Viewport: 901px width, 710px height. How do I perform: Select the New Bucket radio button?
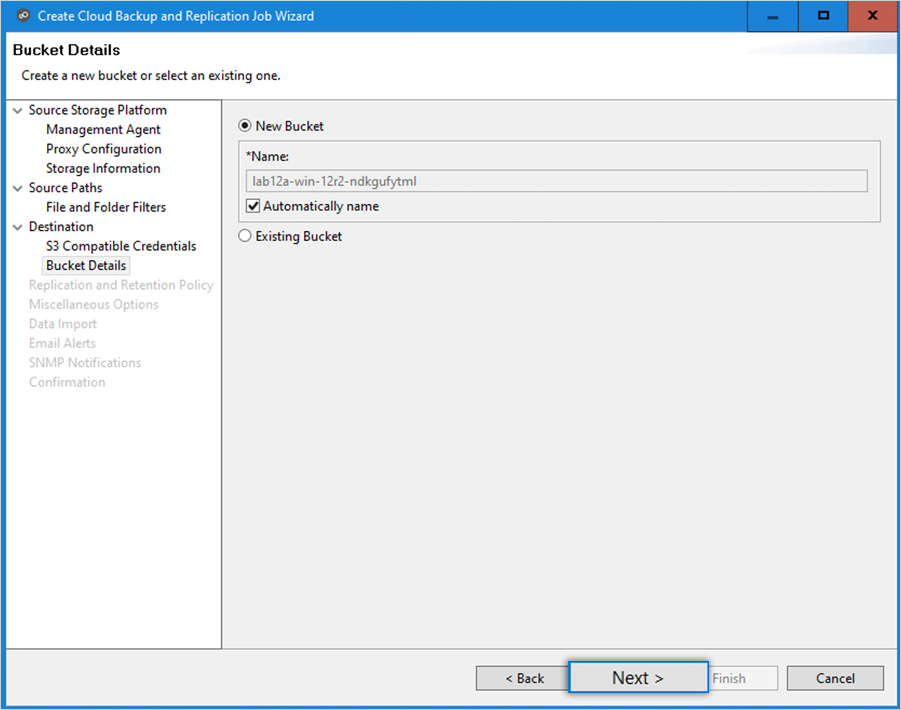245,126
